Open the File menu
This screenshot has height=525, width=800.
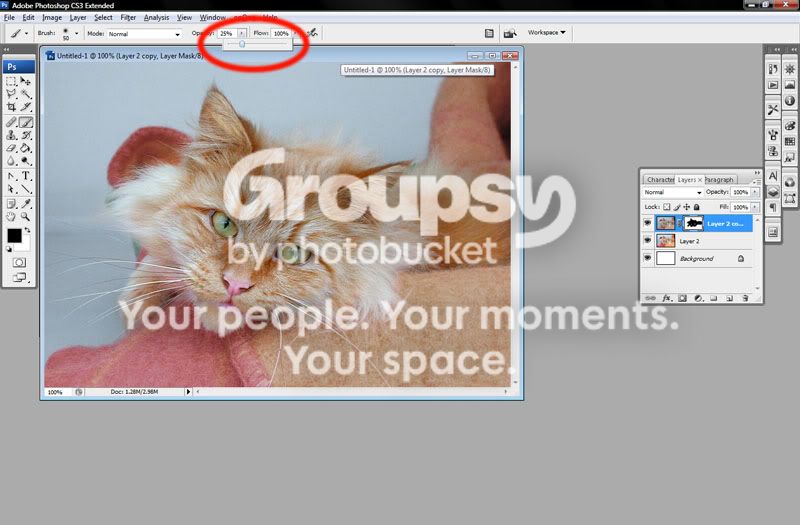tap(9, 17)
